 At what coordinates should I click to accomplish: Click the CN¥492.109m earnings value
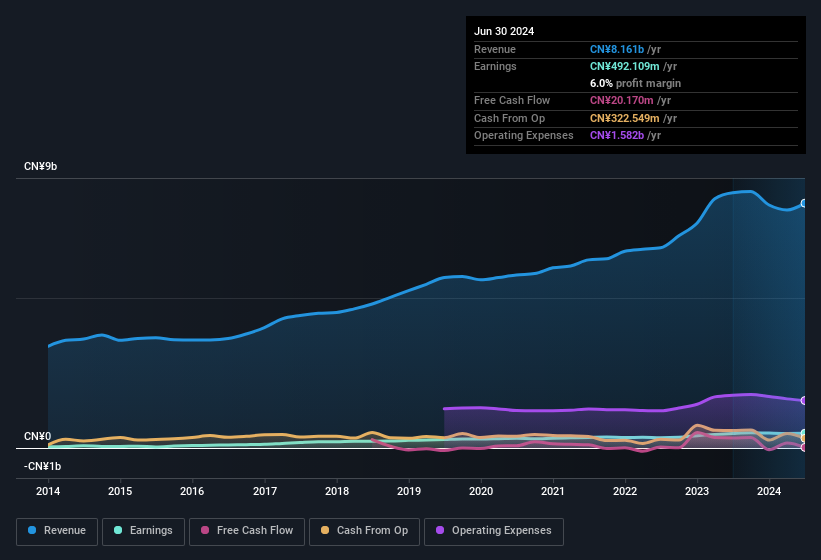click(x=625, y=66)
